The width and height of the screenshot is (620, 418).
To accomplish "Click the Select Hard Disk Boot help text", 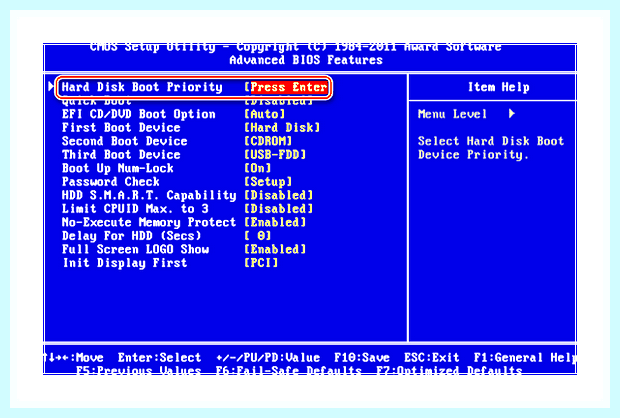I will [x=491, y=148].
